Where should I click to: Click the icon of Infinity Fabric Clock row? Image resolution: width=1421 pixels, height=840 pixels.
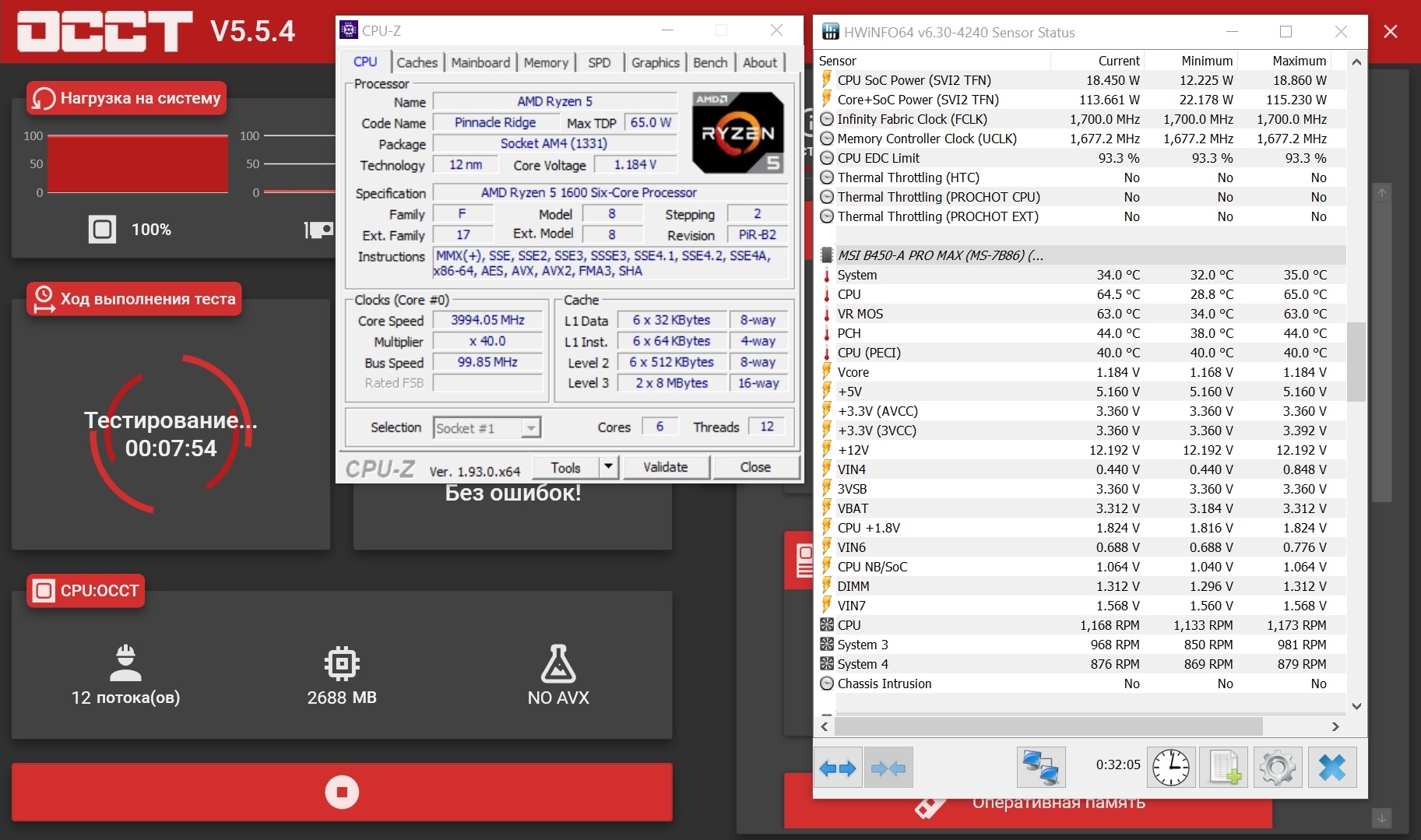tap(827, 119)
